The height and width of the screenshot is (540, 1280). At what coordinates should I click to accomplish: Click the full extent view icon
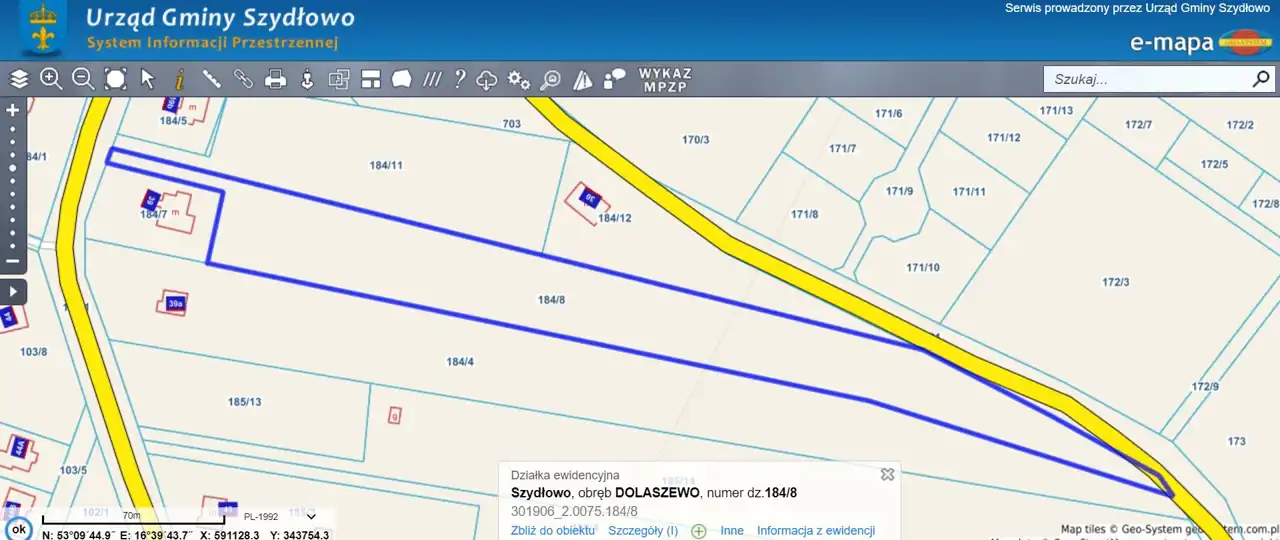click(116, 79)
